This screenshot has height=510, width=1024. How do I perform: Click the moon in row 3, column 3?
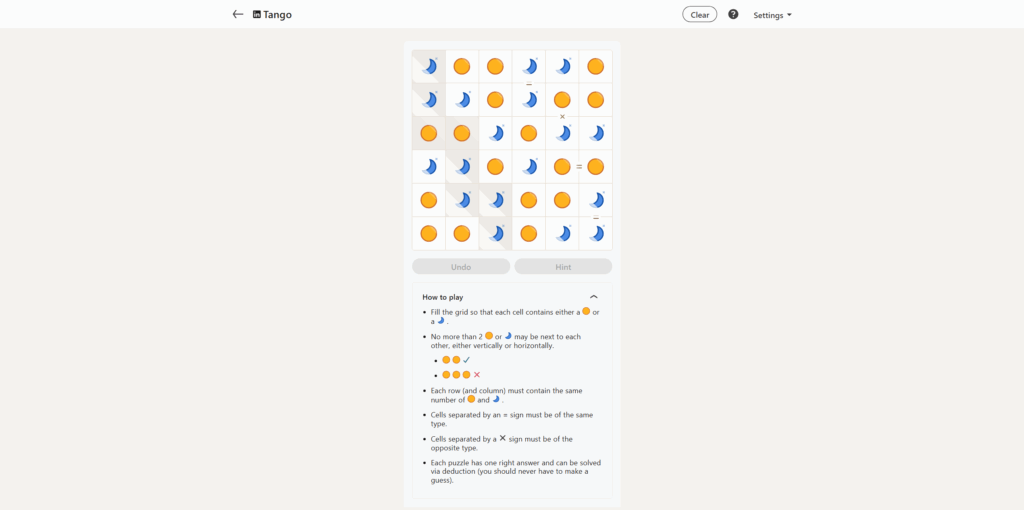pos(495,133)
